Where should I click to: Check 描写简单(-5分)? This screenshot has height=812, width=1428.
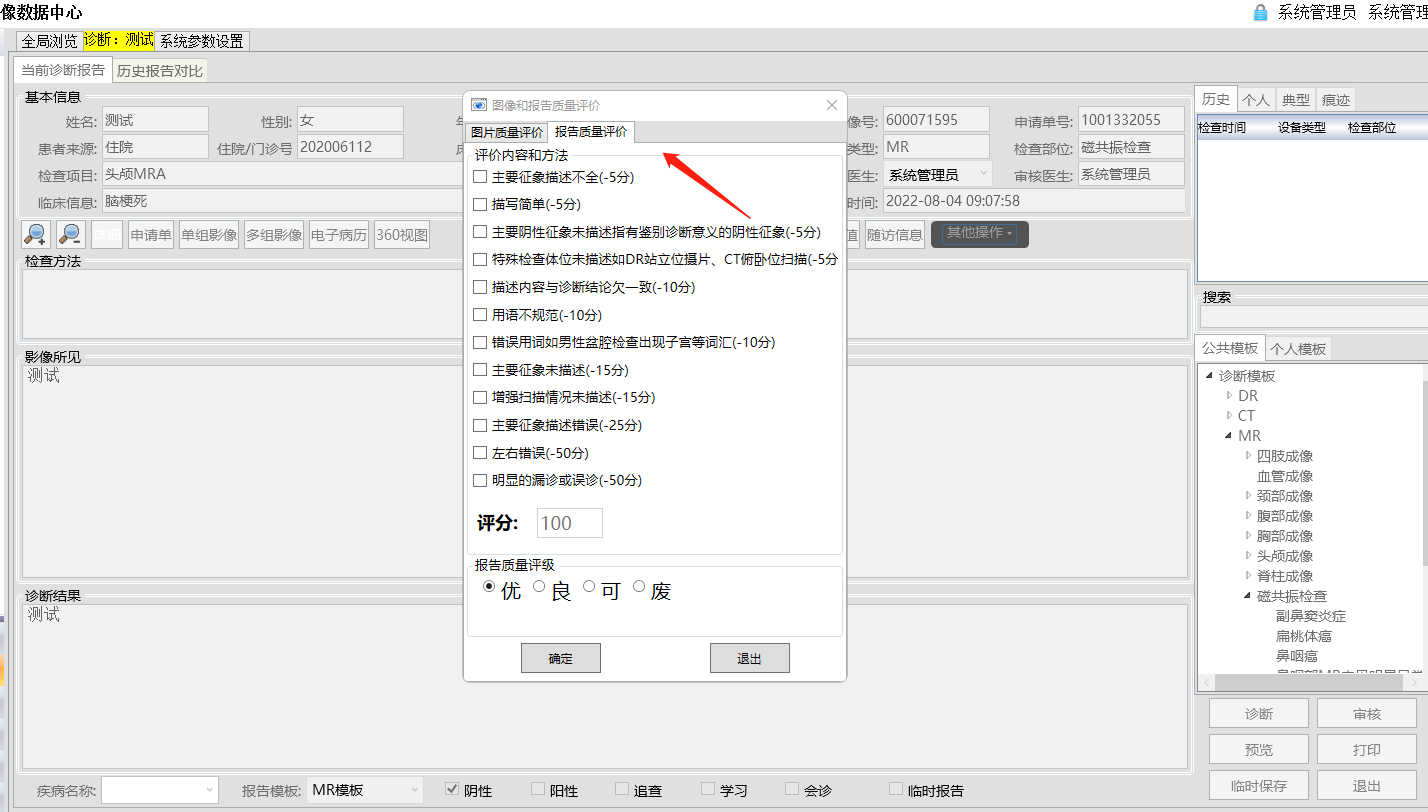(x=480, y=204)
